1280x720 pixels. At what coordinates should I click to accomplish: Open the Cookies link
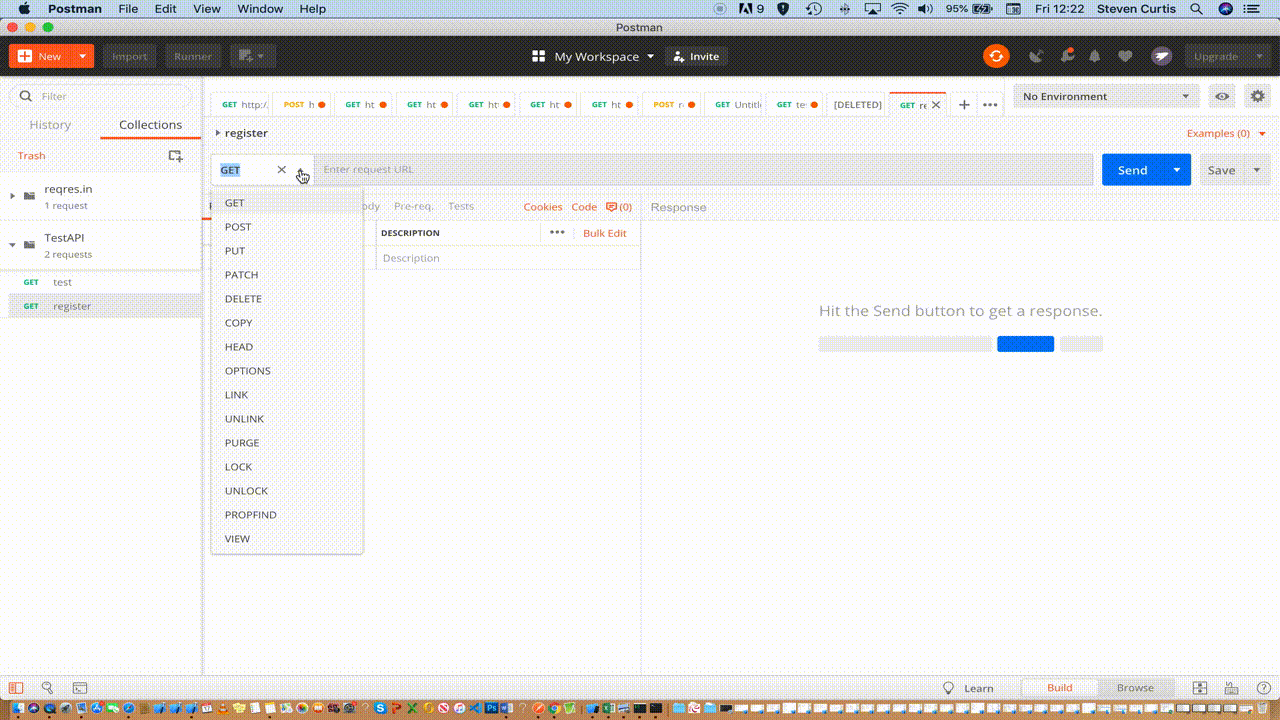(x=543, y=207)
